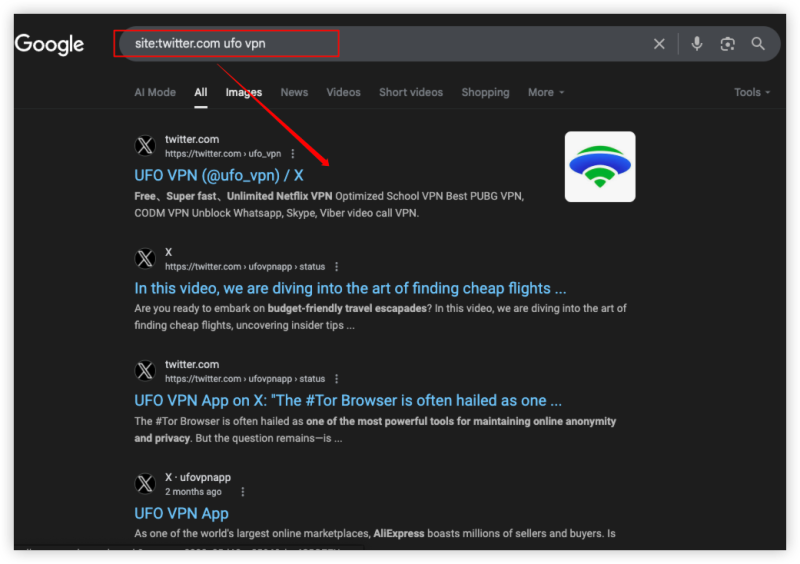Switch to AI Mode tab

[x=155, y=92]
